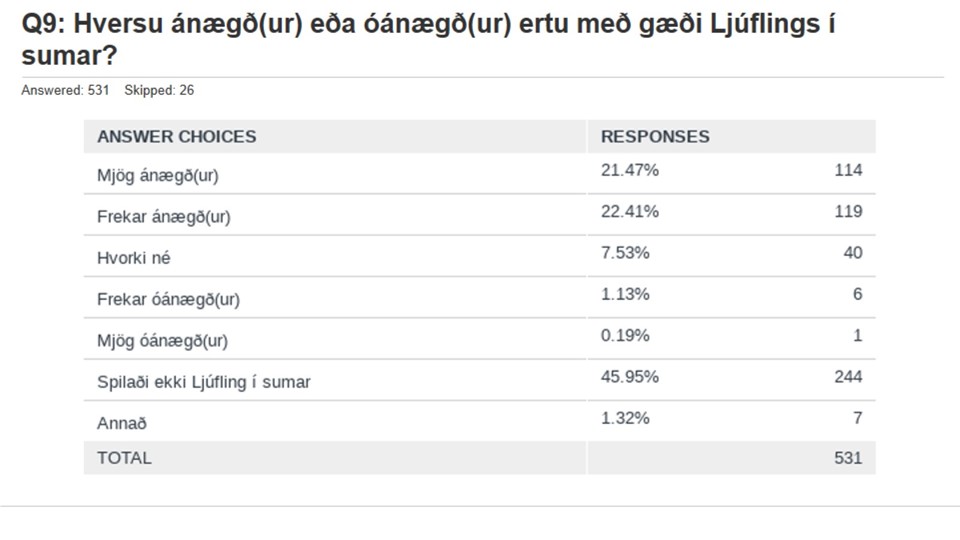The height and width of the screenshot is (540, 960).
Task: Select the Frekar óánægð(ur) row label
Action: [x=168, y=299]
